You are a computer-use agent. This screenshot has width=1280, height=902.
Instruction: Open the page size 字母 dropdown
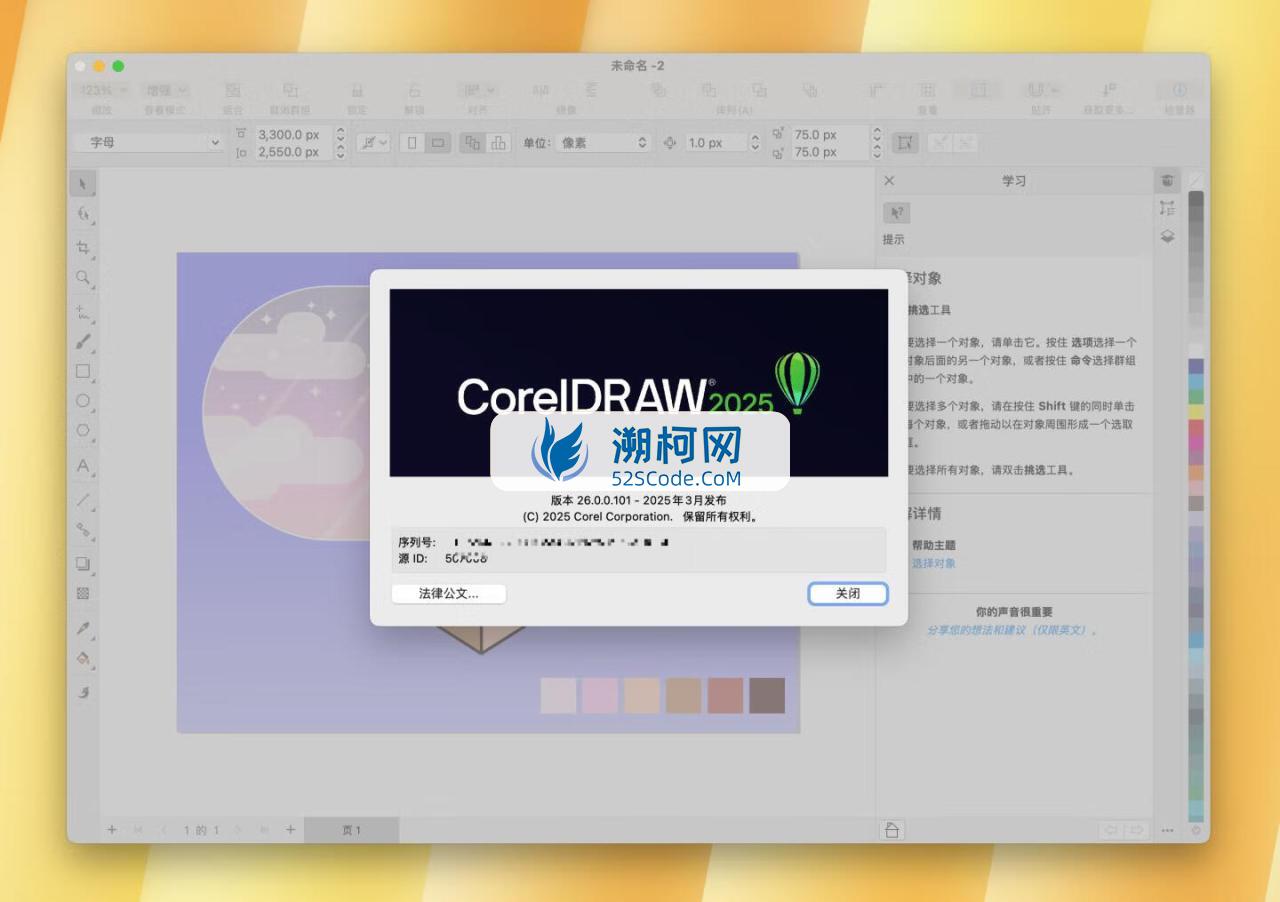click(x=149, y=142)
